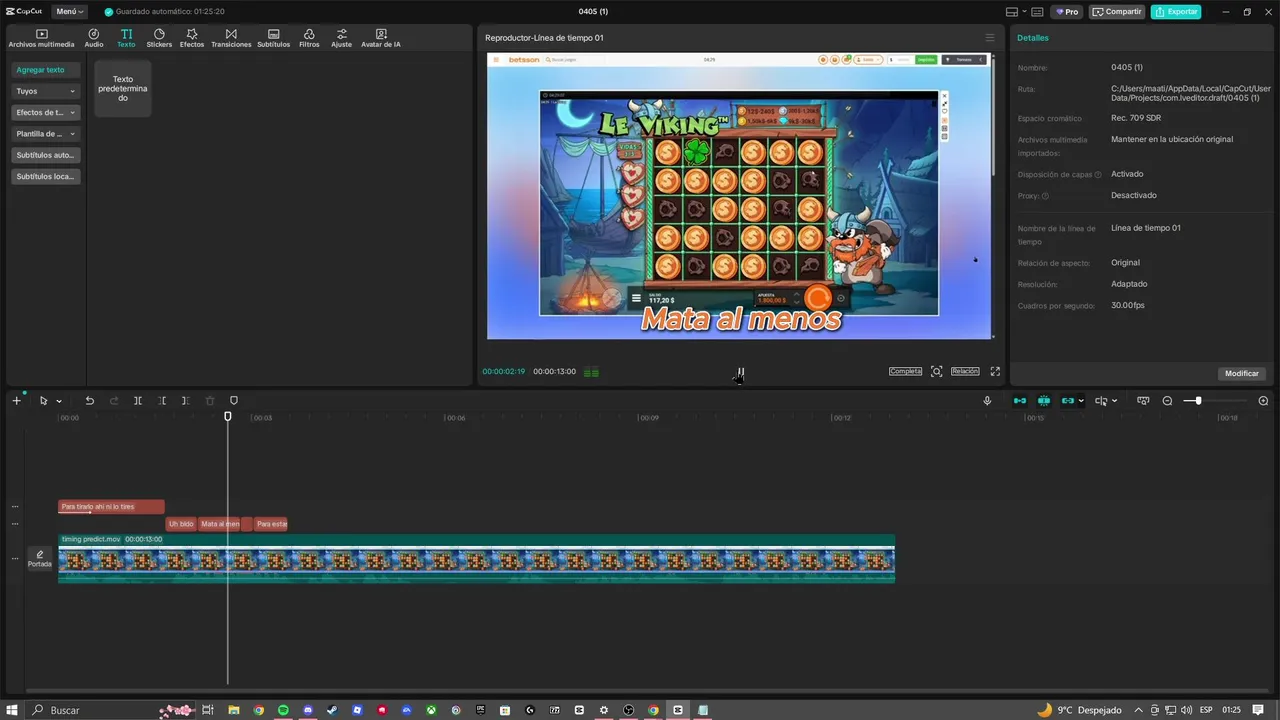Switch to the Audio tab
1280x720 pixels.
(94, 38)
